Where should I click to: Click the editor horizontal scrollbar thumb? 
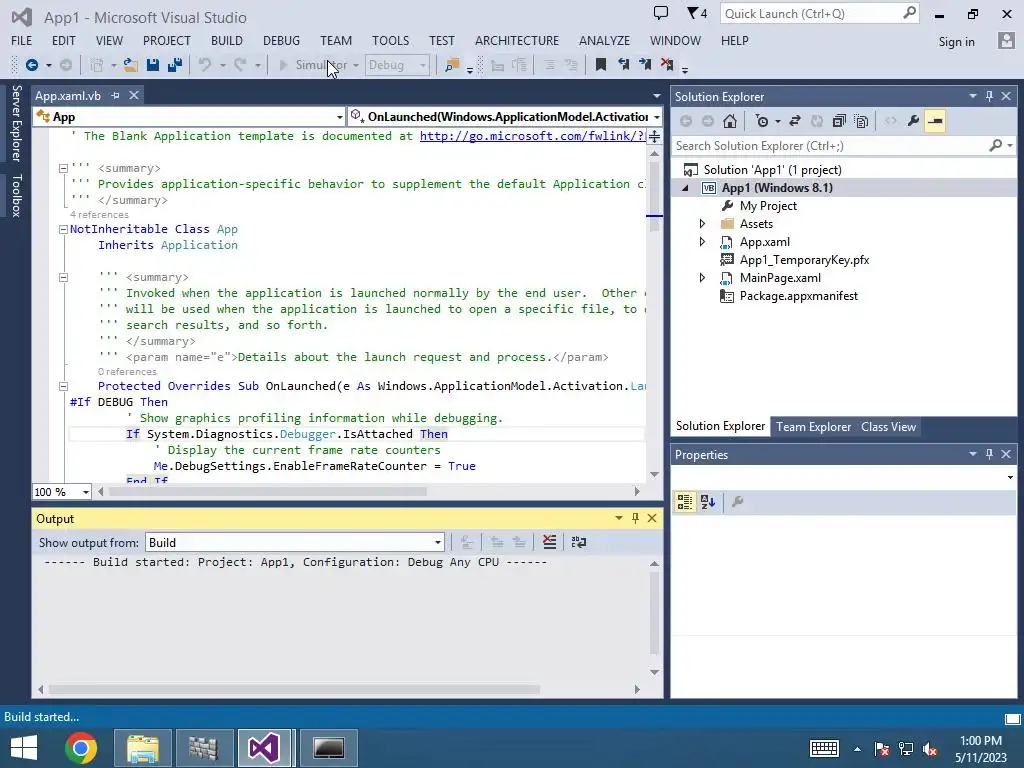(x=268, y=491)
